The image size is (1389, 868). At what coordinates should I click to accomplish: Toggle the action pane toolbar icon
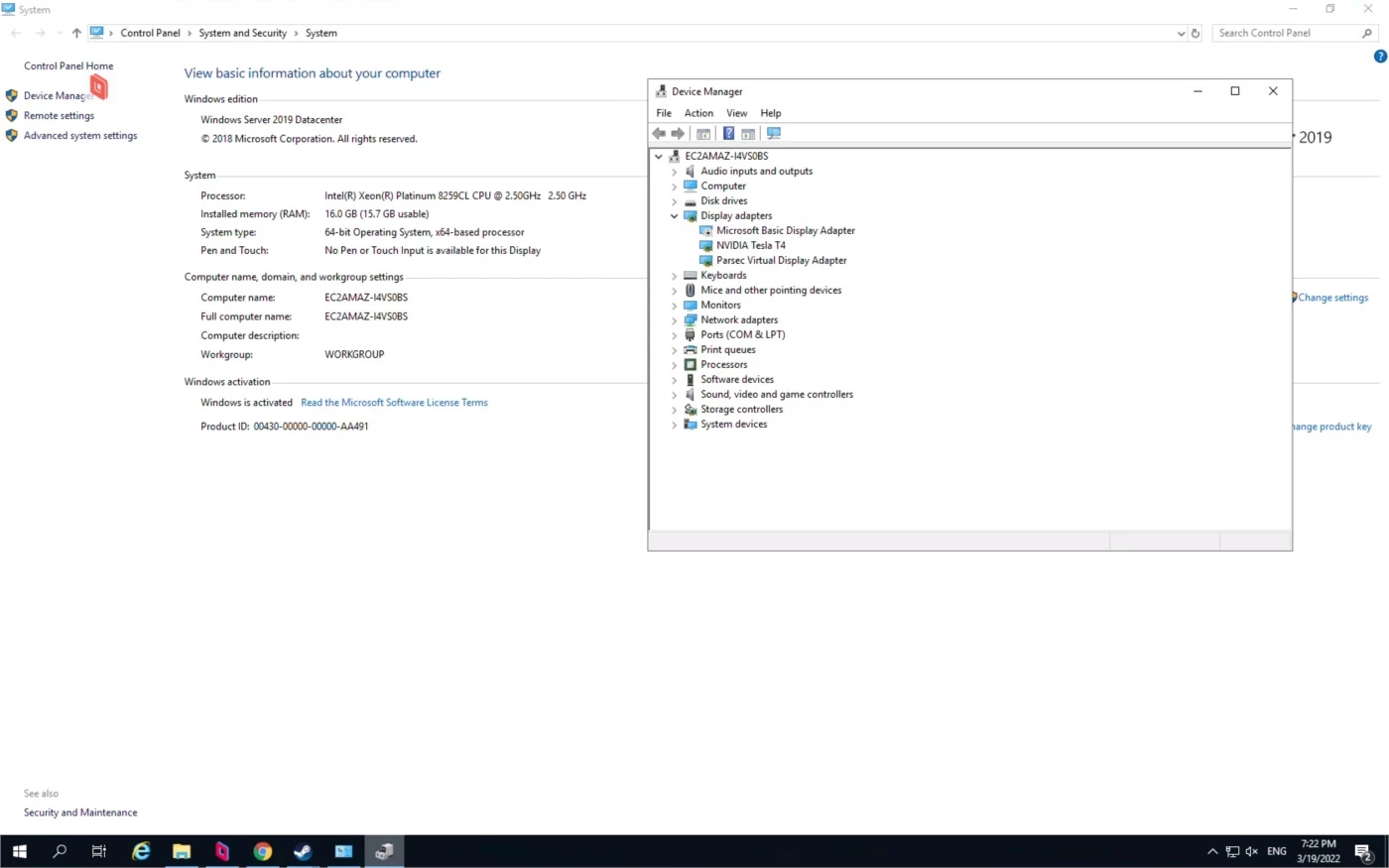coord(748,134)
